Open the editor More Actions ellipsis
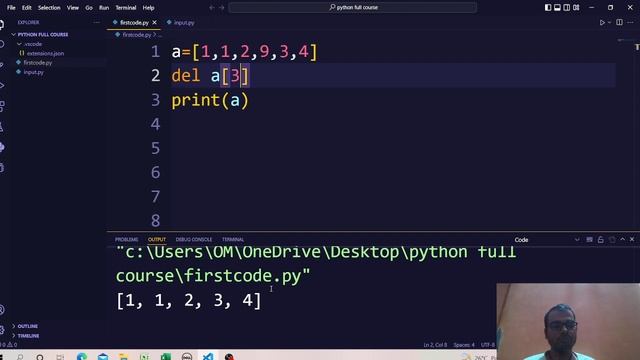 [631, 22]
